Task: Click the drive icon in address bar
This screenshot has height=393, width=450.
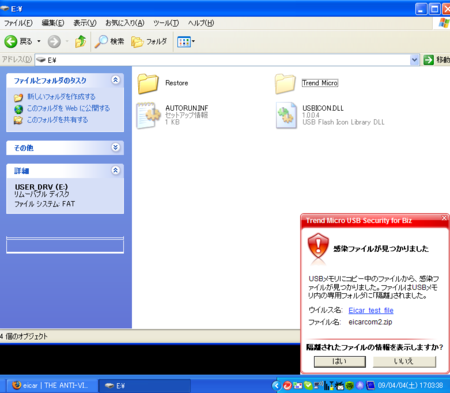Action: point(41,60)
